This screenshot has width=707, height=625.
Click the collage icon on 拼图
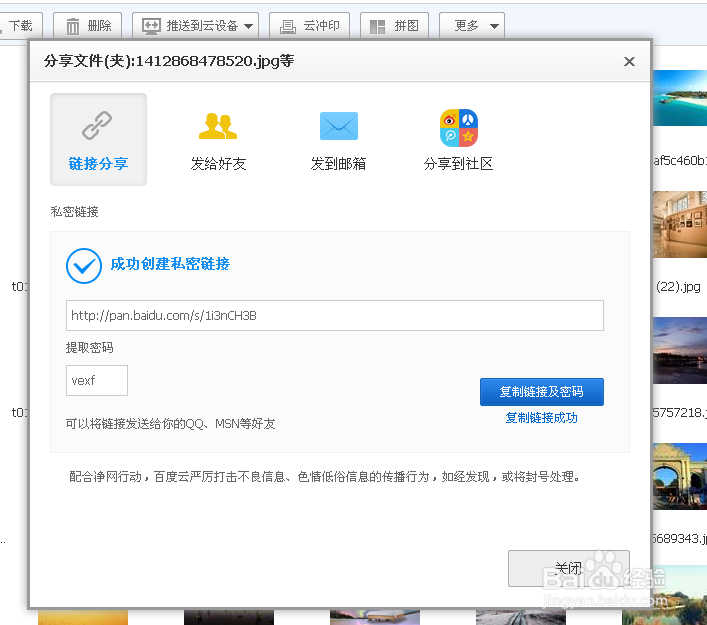tap(377, 27)
